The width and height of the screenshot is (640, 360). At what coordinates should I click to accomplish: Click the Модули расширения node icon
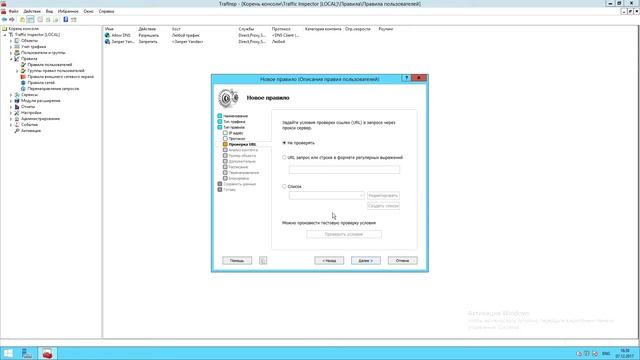click(17, 100)
